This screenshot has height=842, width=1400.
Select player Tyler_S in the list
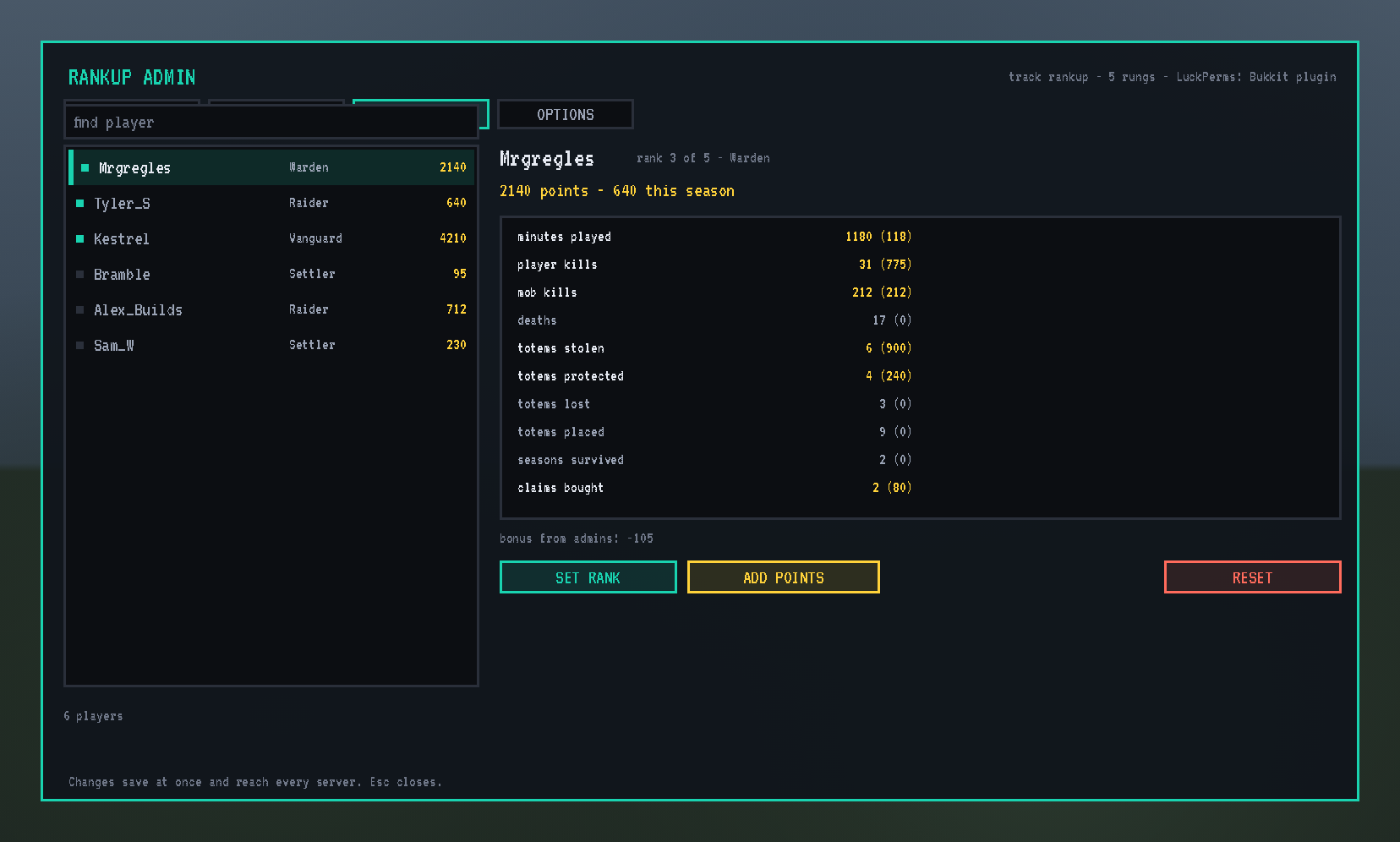point(271,203)
